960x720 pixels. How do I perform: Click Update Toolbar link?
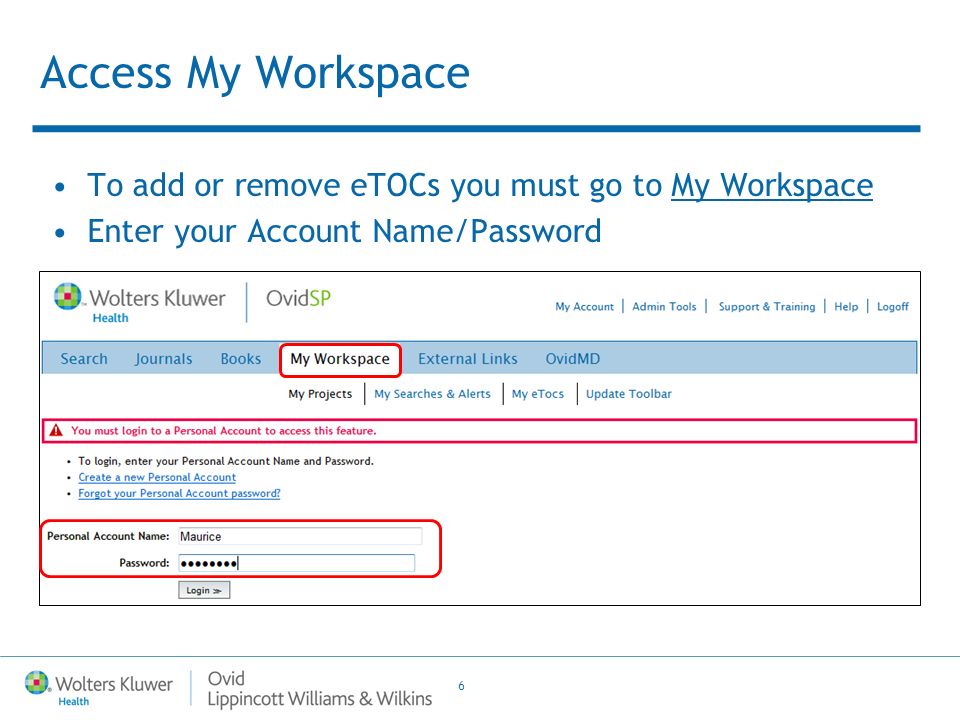click(629, 394)
